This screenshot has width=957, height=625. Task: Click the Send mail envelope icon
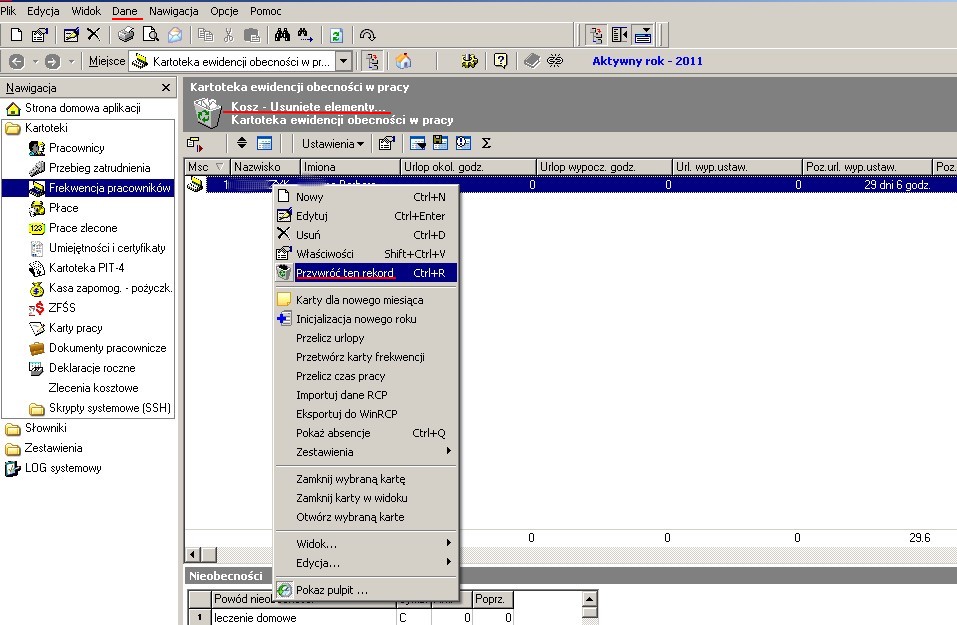[x=175, y=35]
